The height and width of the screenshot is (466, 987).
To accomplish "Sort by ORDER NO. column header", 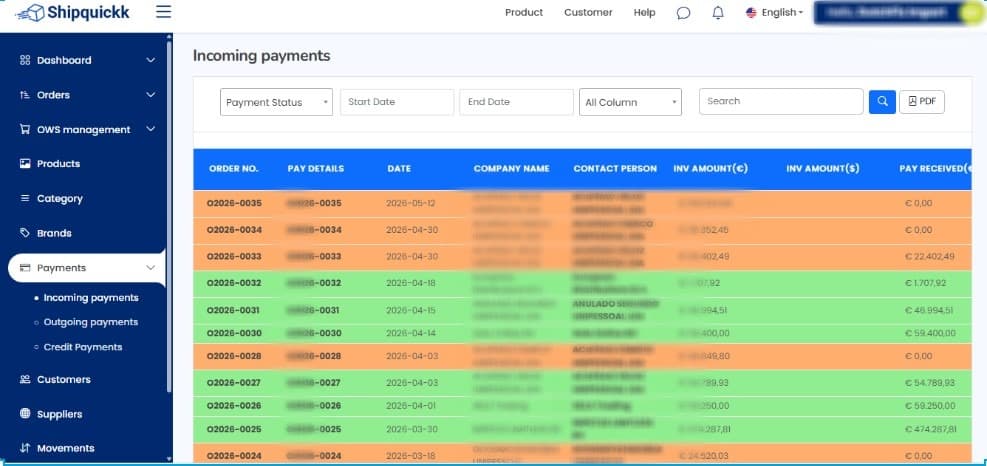I will [234, 169].
